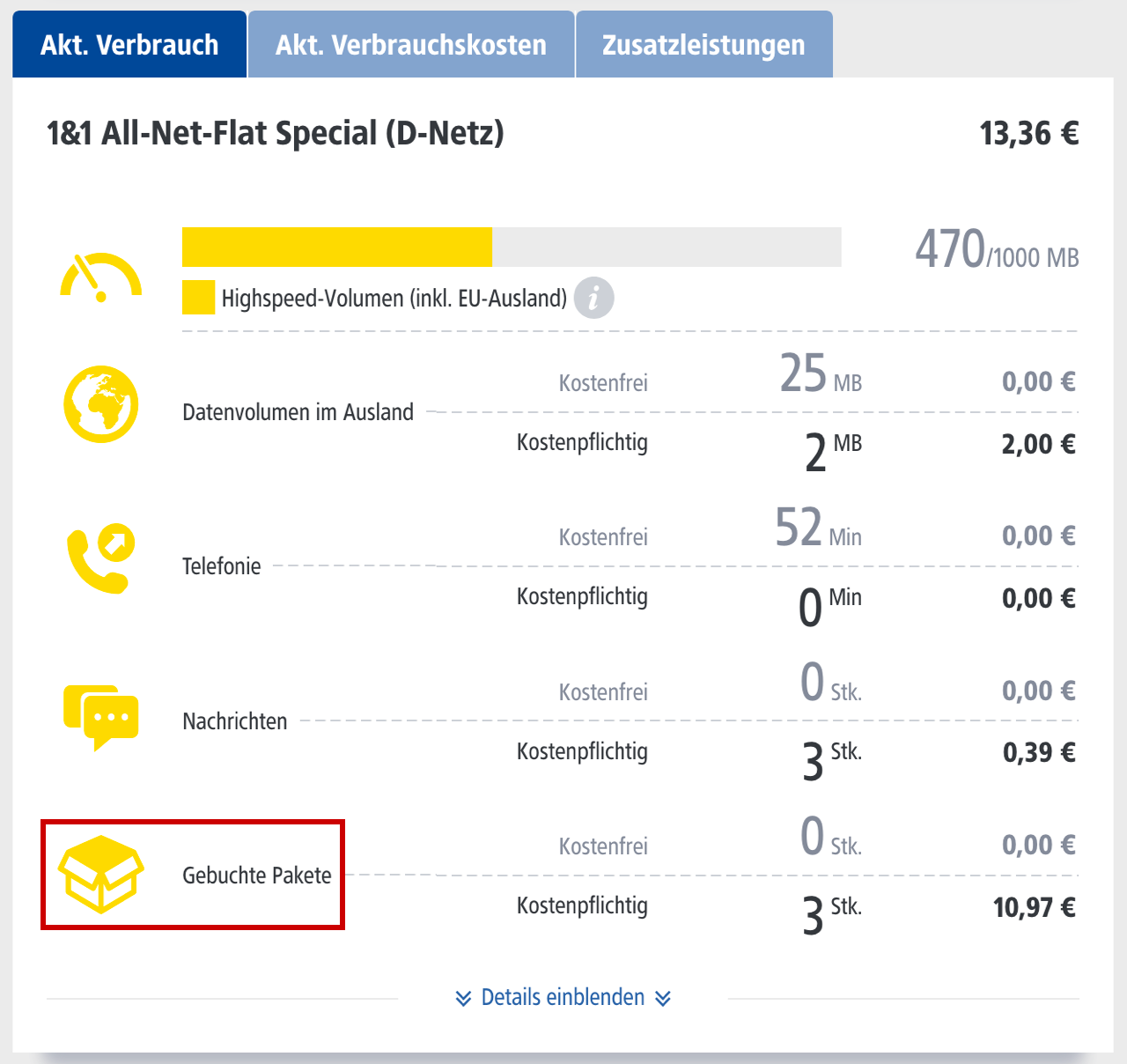Viewport: 1127px width, 1064px height.
Task: Click the globe icon for Datenvolumen im Ausland
Action: pos(101,404)
